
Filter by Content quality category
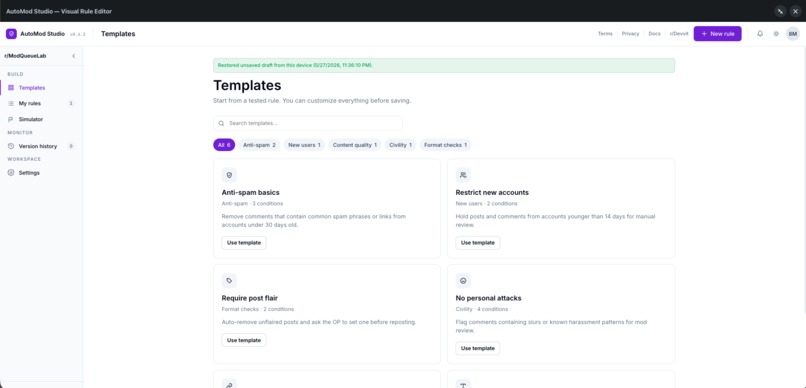pos(355,145)
